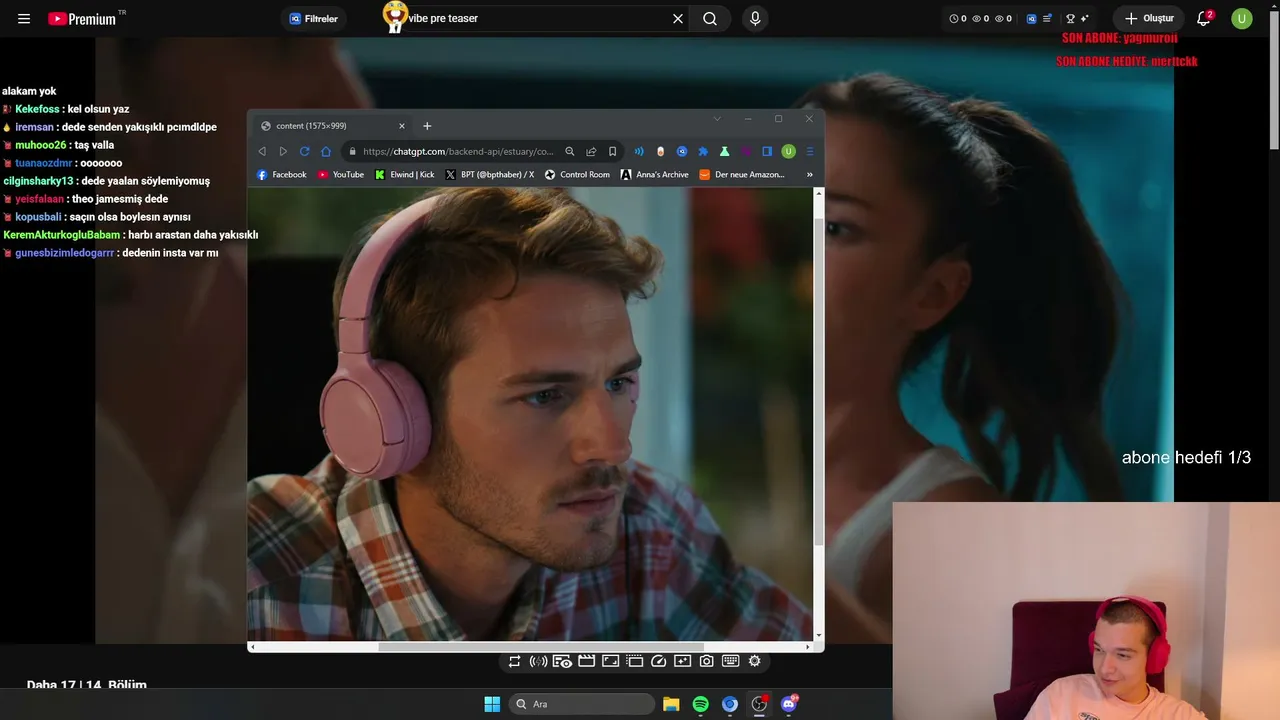Click the sparkle-frame enhance icon in player toolbar
The width and height of the screenshot is (1280, 720).
point(683,661)
